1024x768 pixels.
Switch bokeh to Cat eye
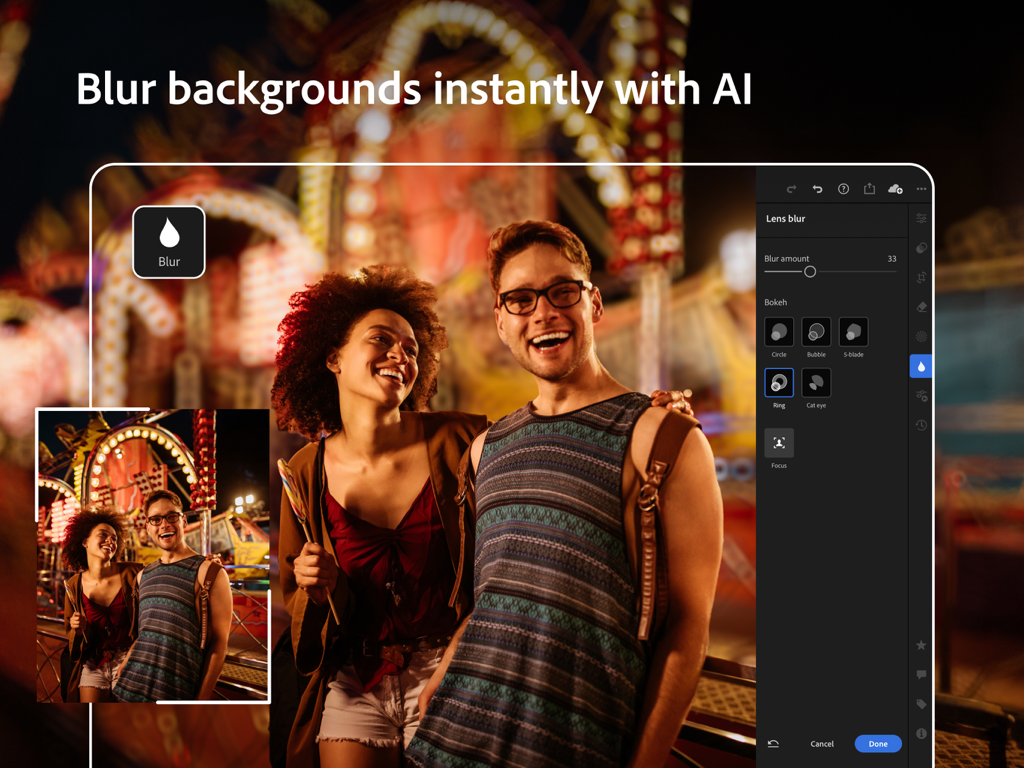coord(816,383)
